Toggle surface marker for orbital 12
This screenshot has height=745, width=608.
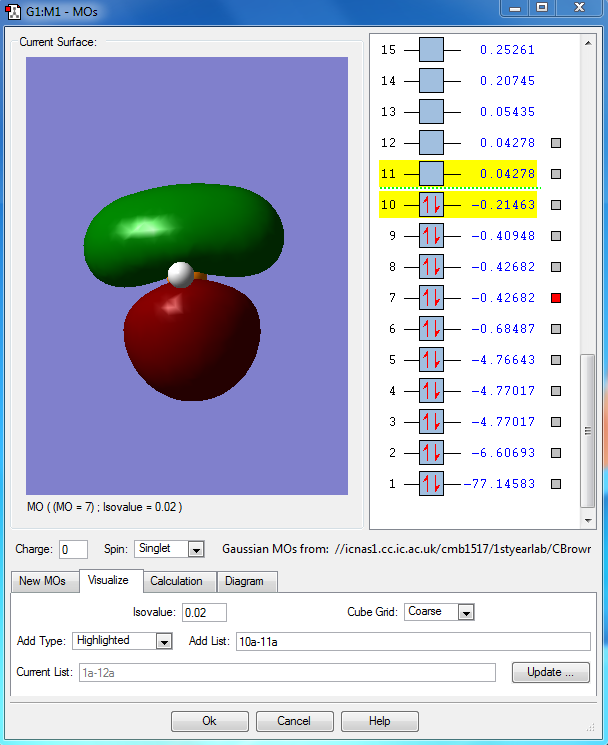tap(556, 143)
